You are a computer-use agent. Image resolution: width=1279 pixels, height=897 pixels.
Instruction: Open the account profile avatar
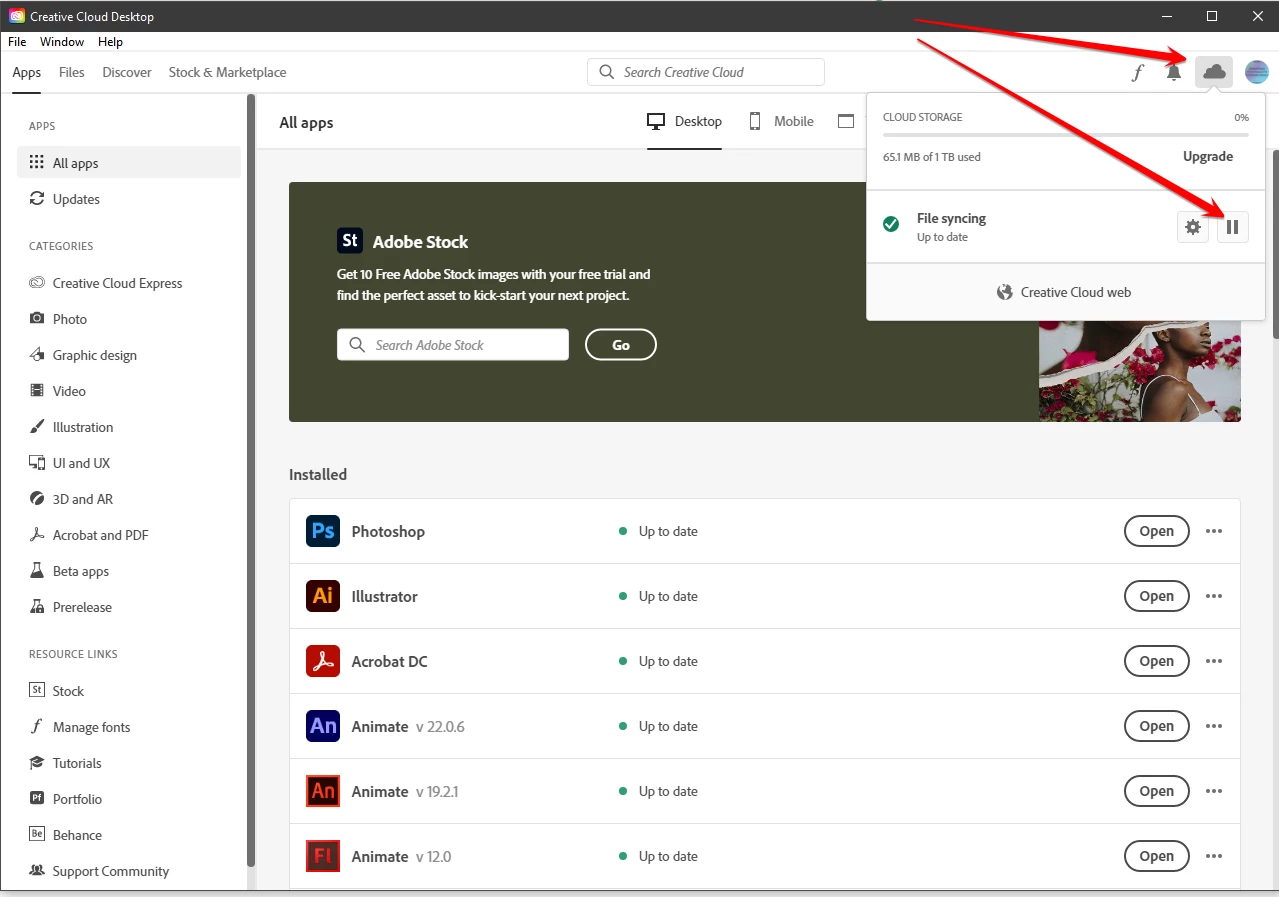pyautogui.click(x=1256, y=72)
